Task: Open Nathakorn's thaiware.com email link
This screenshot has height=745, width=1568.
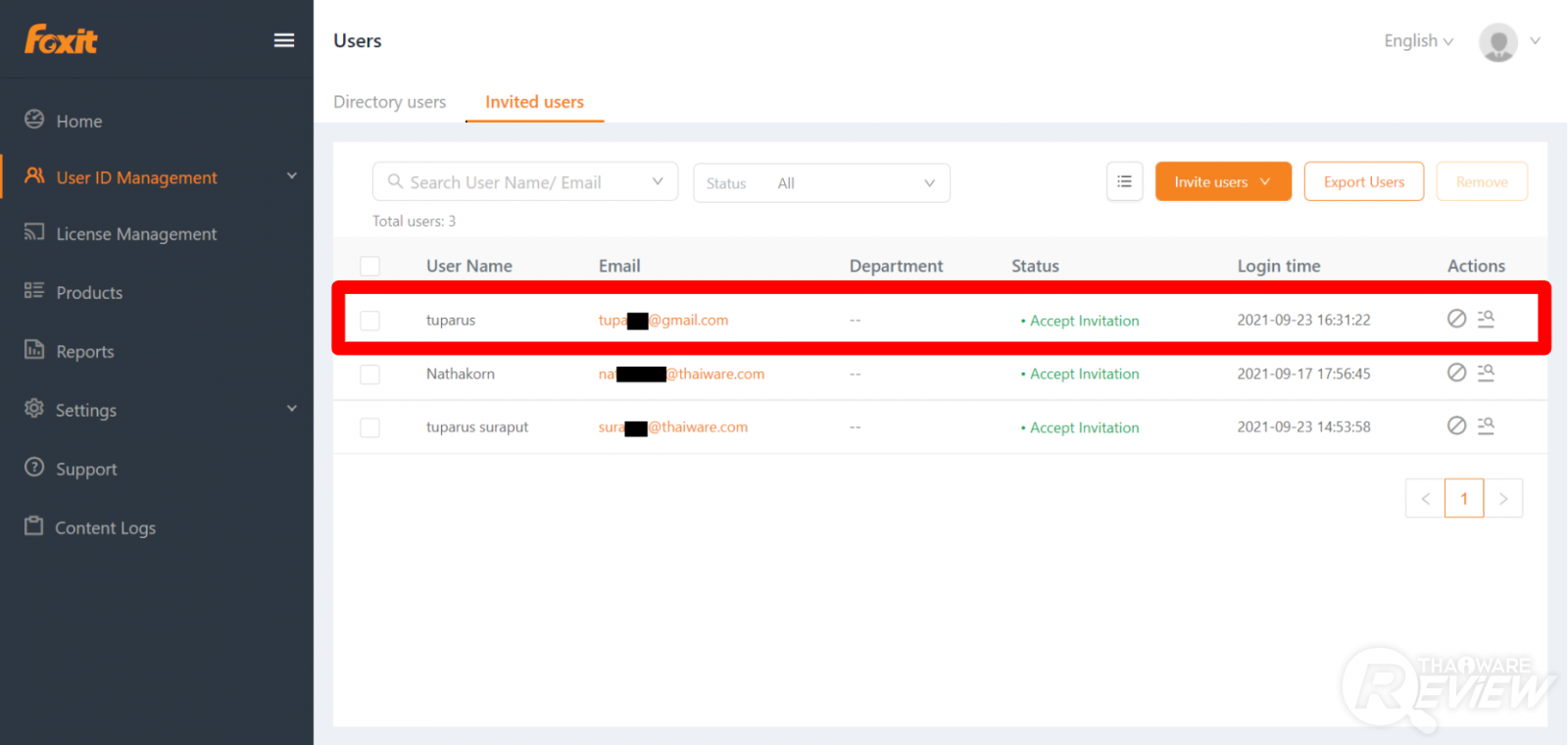Action: point(681,373)
